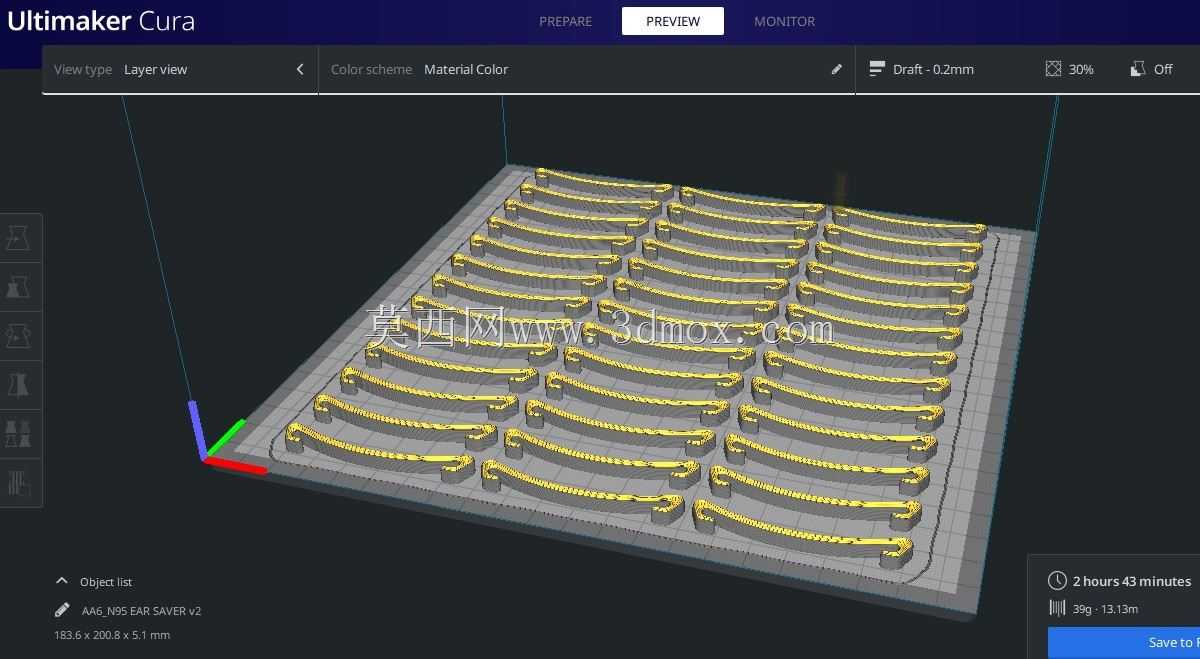Collapse the View type panel chevron
The height and width of the screenshot is (659, 1200).
click(x=300, y=69)
